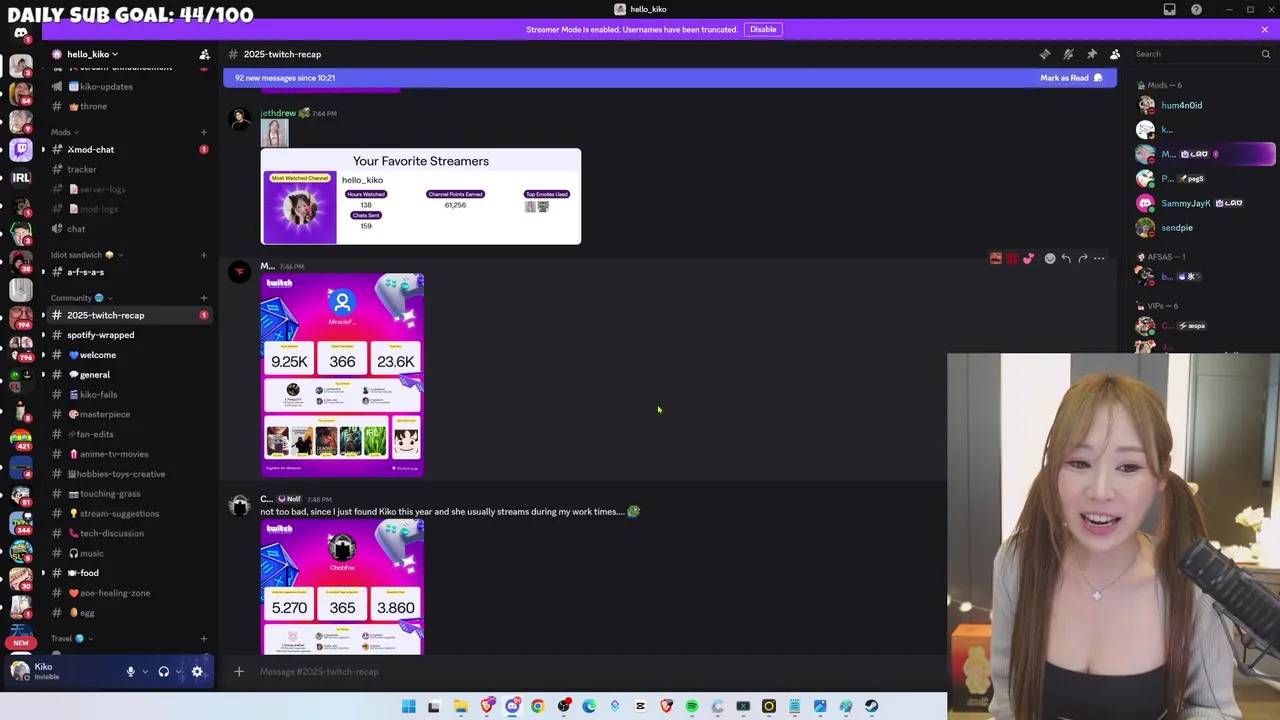The width and height of the screenshot is (1280, 720).
Task: Open the Your Favorite Streamers image
Action: click(421, 197)
